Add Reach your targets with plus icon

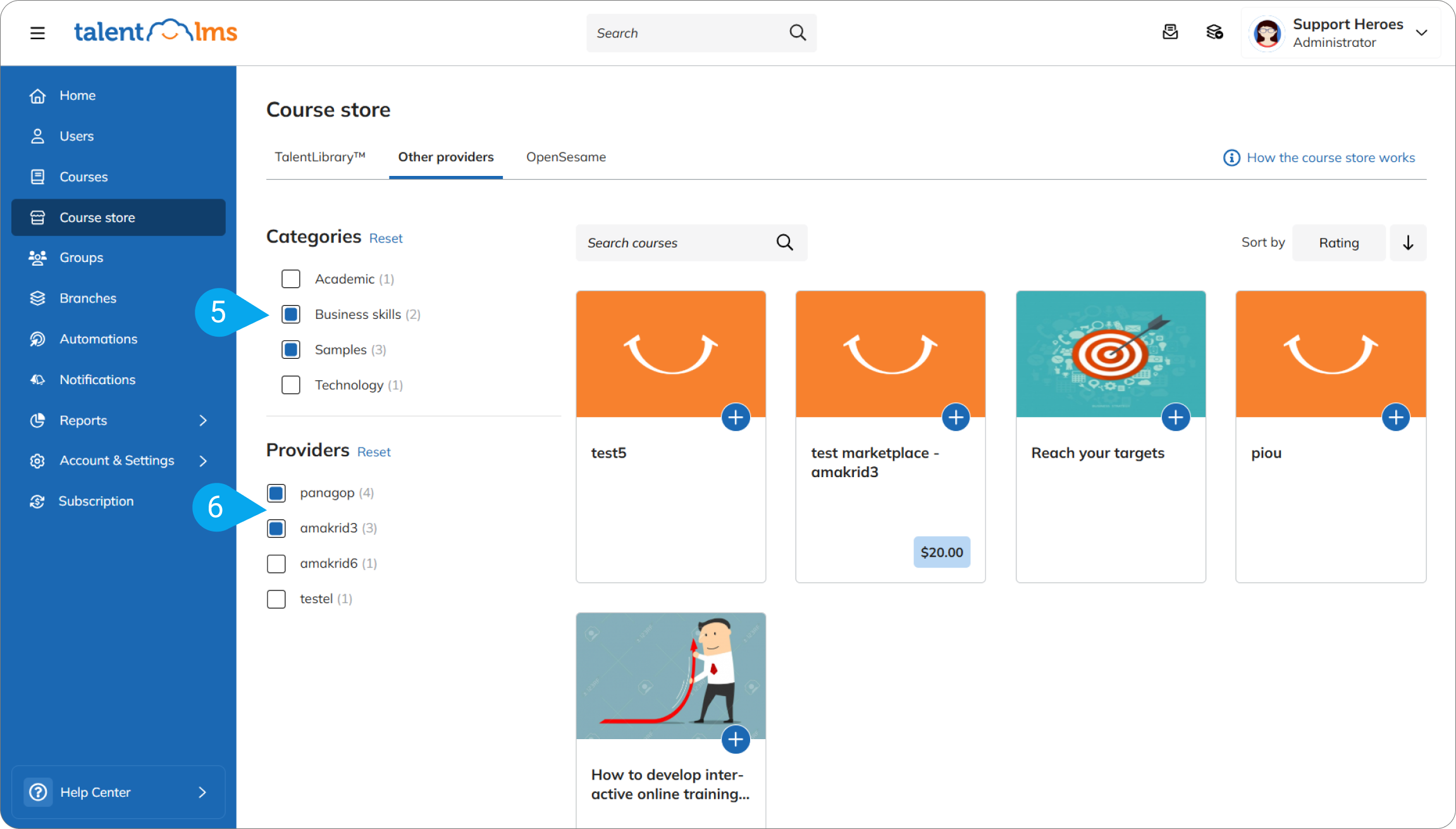tap(1176, 418)
